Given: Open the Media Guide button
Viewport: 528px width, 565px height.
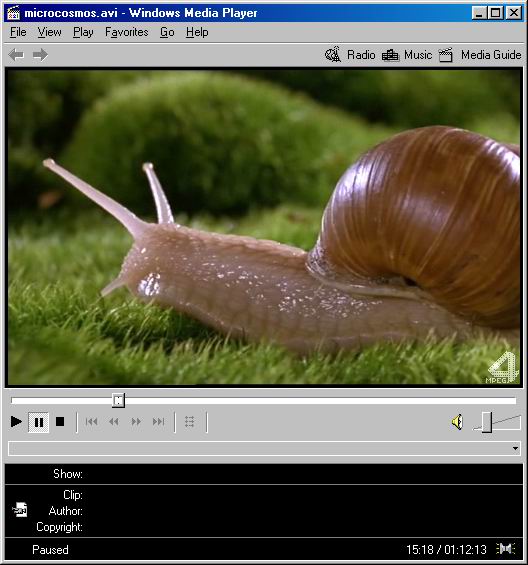Looking at the screenshot, I should (480, 55).
